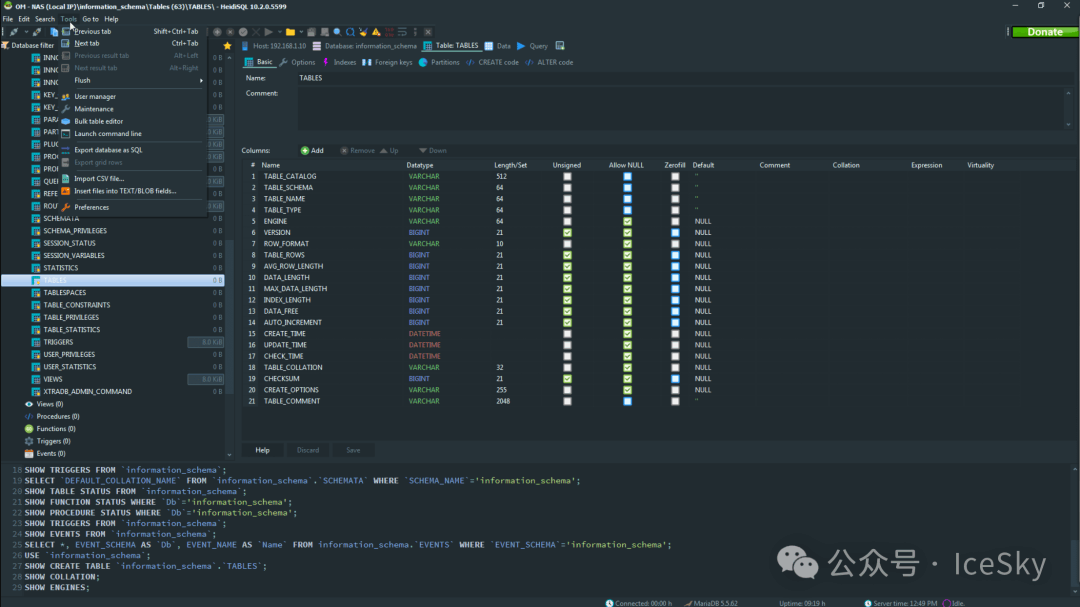Screen dimensions: 1080x607
Task: Click the Add column button
Action: click(x=312, y=151)
